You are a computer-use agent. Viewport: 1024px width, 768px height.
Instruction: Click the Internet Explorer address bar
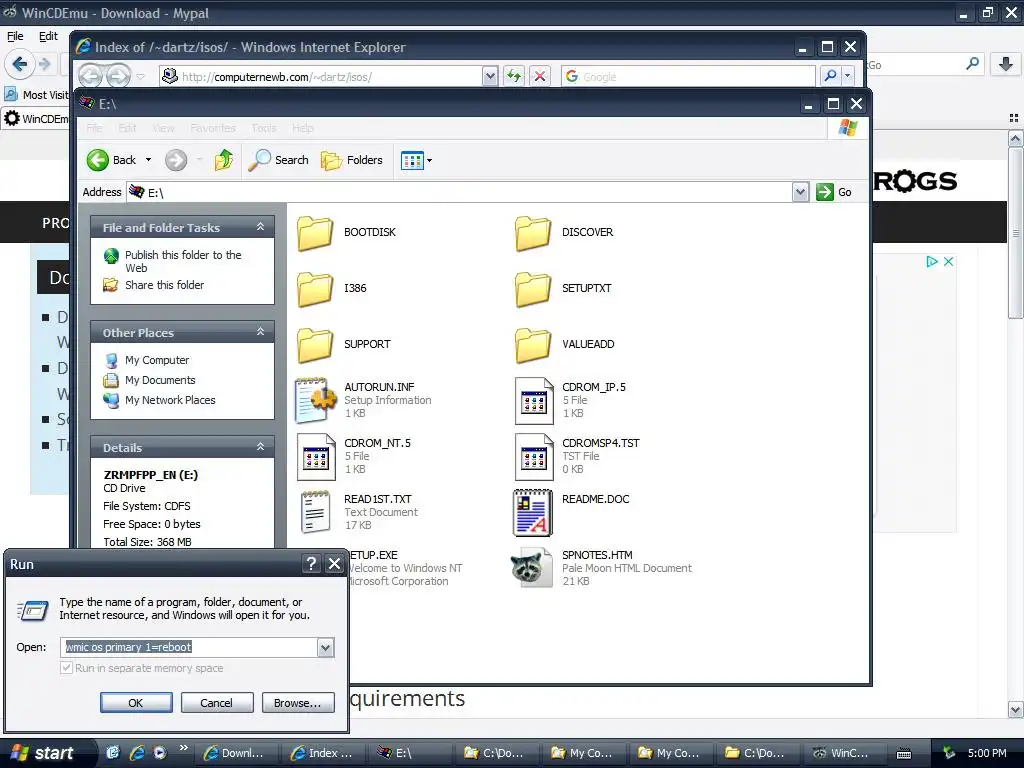tap(321, 76)
